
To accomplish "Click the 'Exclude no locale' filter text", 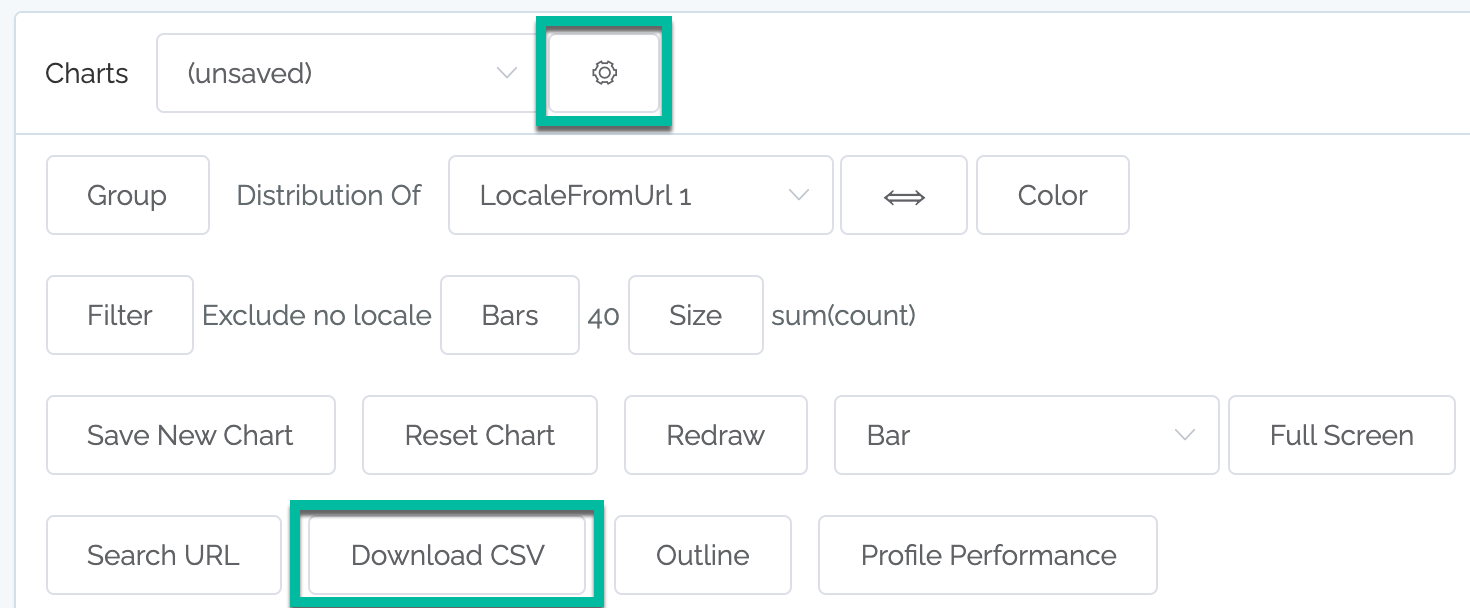I will coord(317,315).
